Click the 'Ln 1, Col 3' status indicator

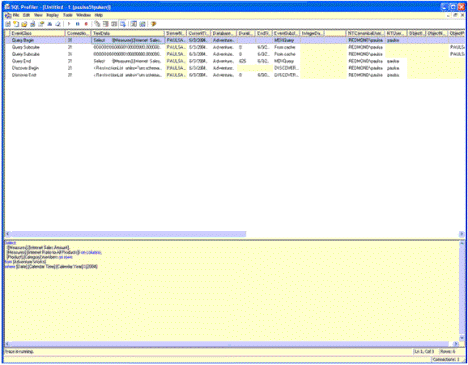click(424, 351)
